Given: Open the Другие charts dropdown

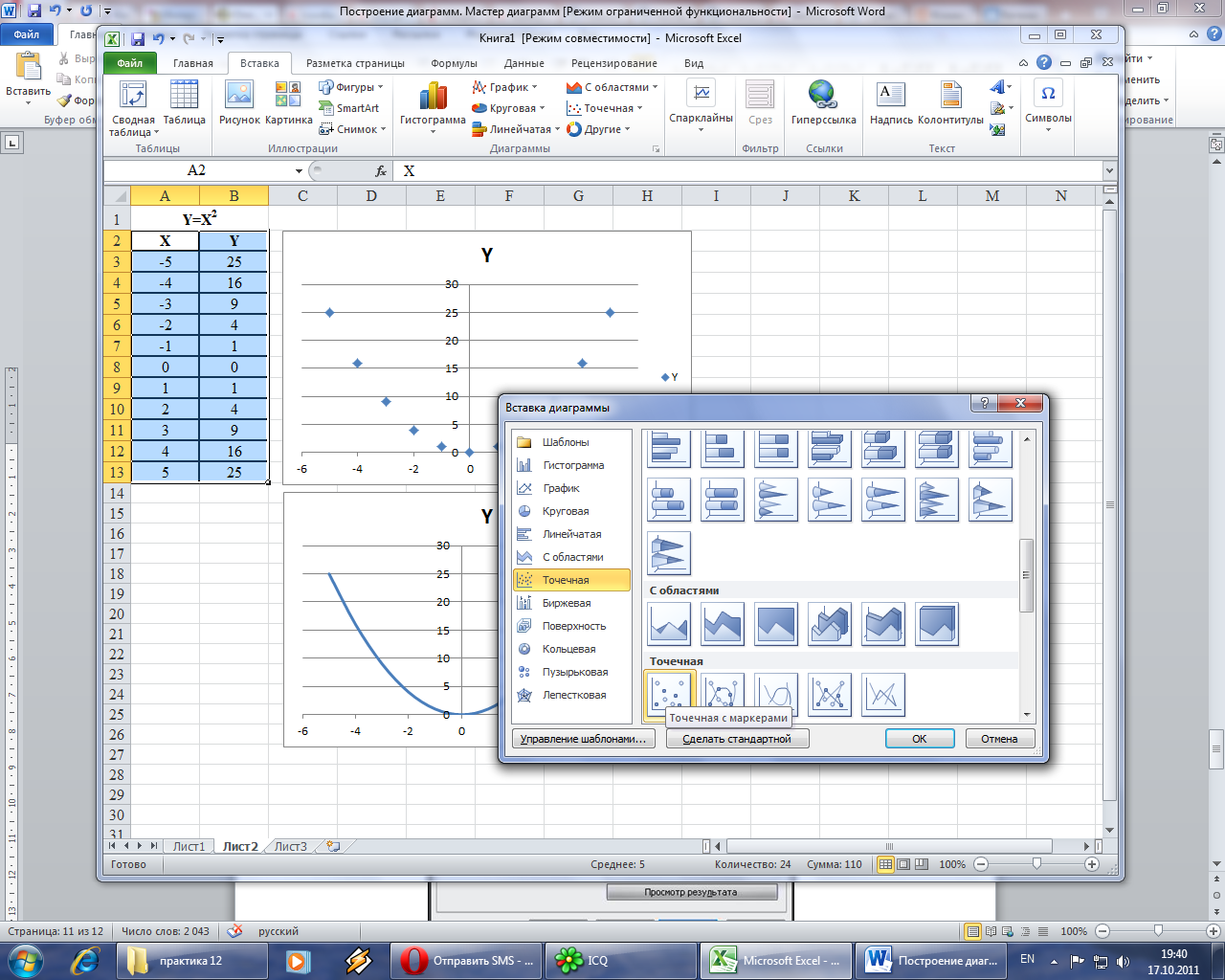Looking at the screenshot, I should 598,129.
